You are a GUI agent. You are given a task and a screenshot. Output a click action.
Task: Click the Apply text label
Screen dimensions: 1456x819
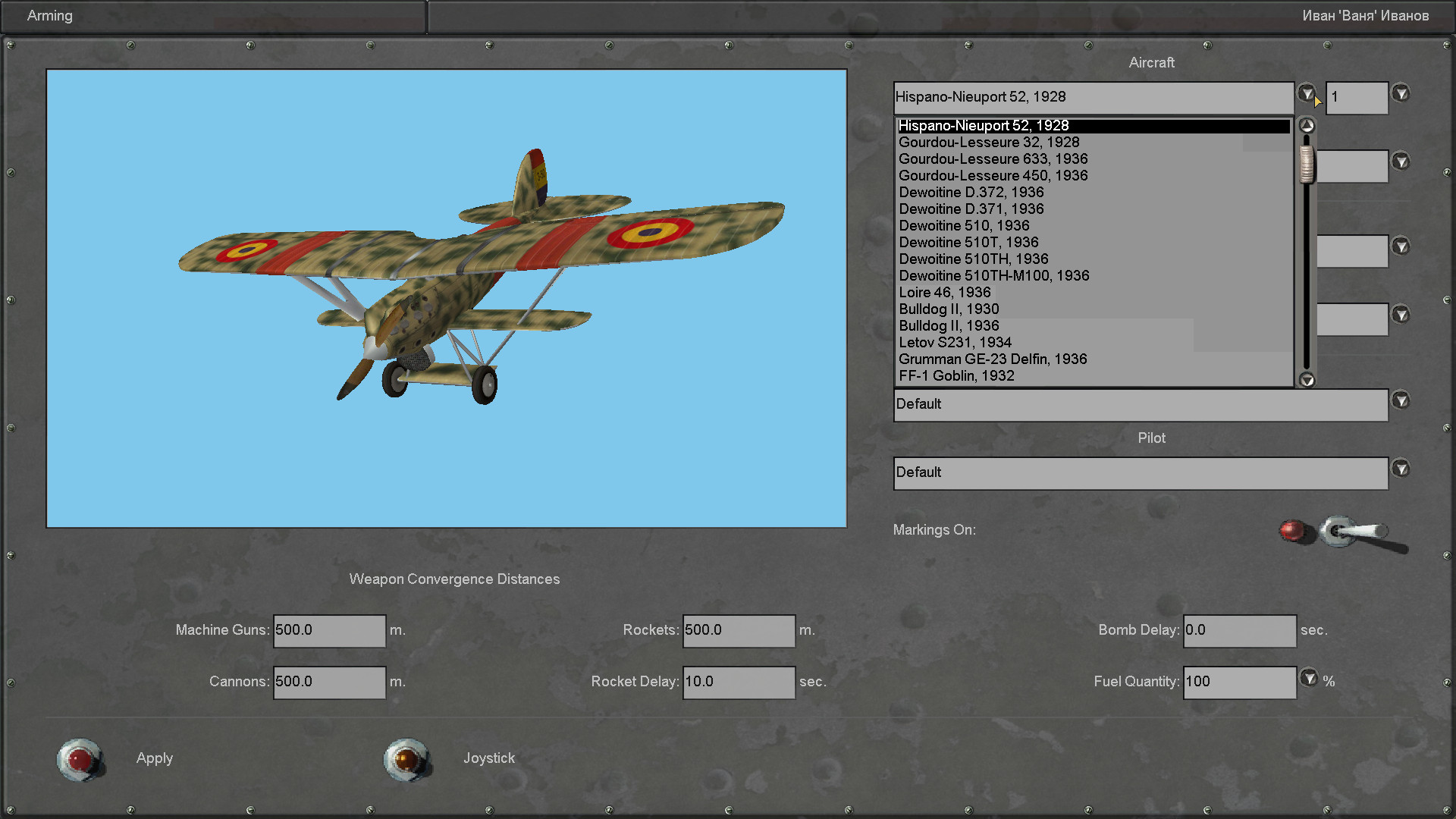point(155,758)
